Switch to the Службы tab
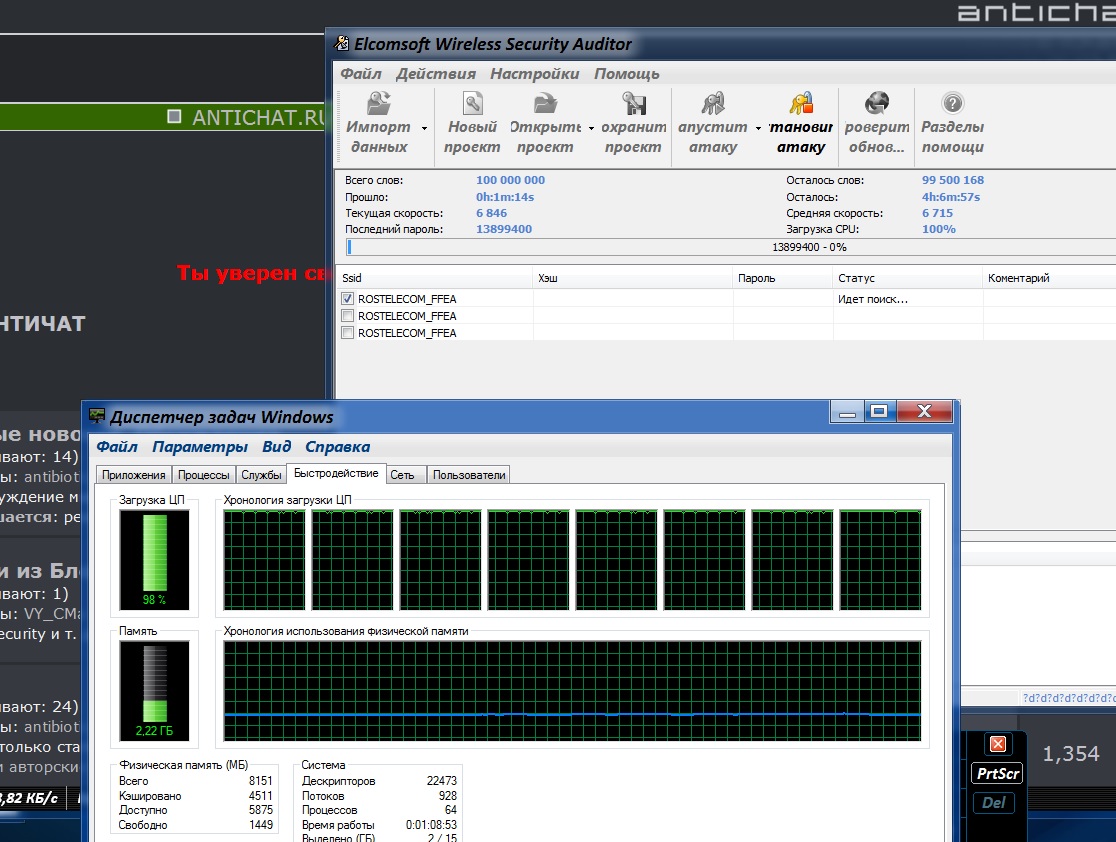Screen dimensions: 1116x842 [261, 475]
